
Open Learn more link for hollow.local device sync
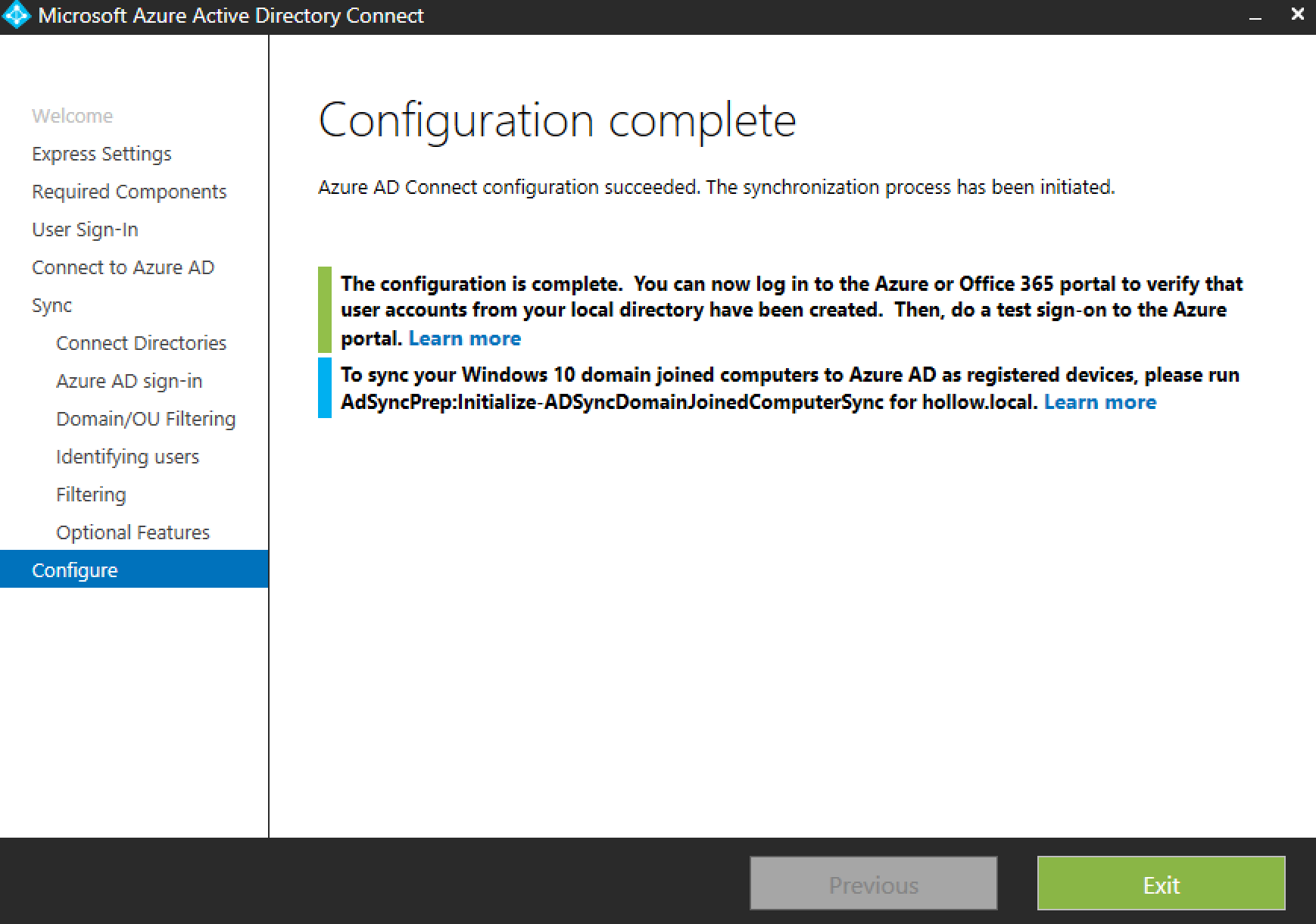(1099, 402)
